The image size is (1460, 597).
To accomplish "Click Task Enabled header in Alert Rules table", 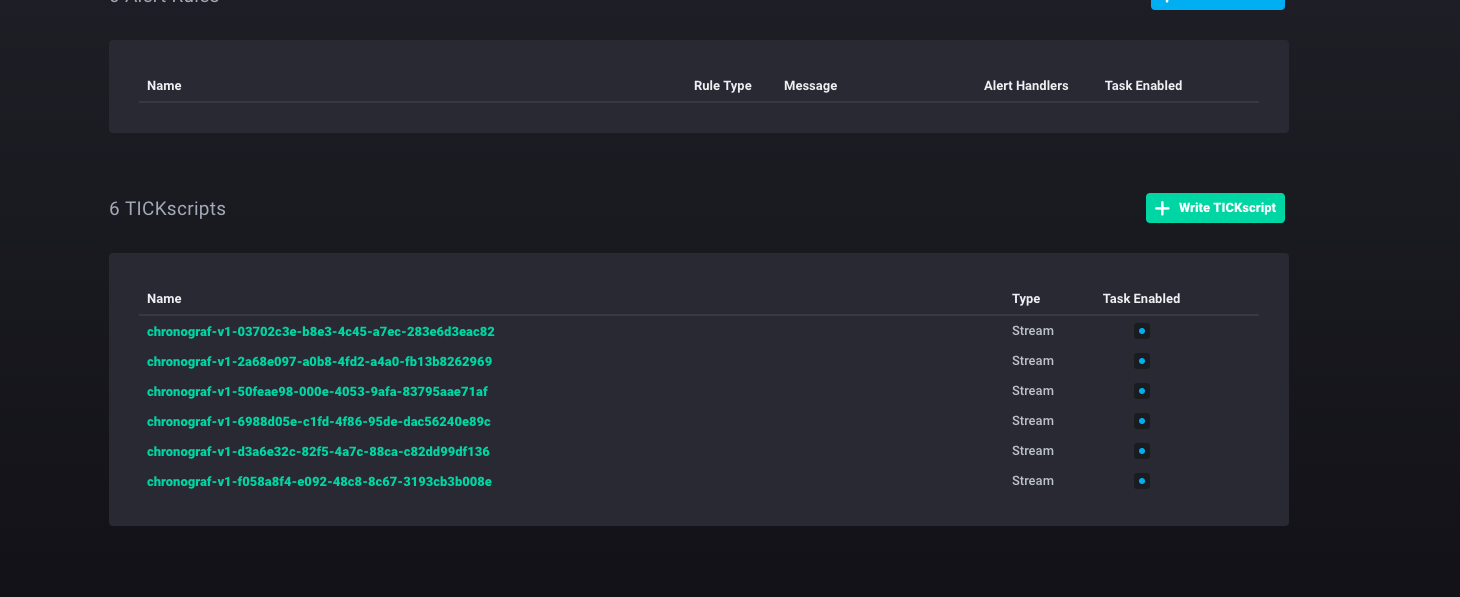I will point(1143,86).
